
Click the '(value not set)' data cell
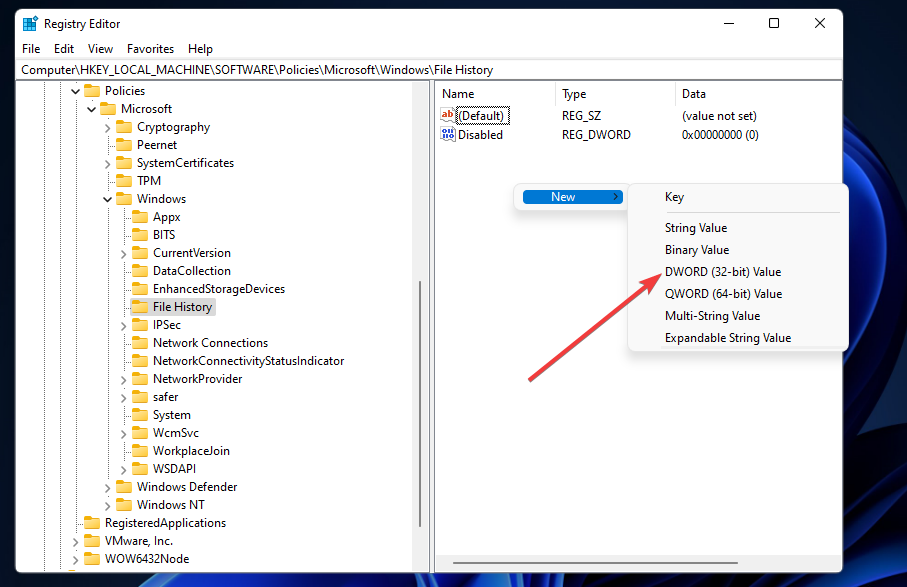(719, 116)
